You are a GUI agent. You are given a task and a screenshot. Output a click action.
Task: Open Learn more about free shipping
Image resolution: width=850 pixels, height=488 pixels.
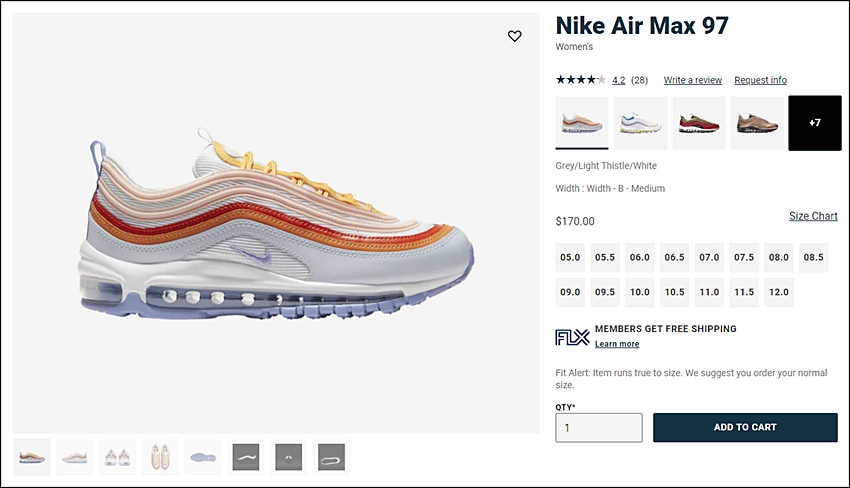pyautogui.click(x=617, y=344)
